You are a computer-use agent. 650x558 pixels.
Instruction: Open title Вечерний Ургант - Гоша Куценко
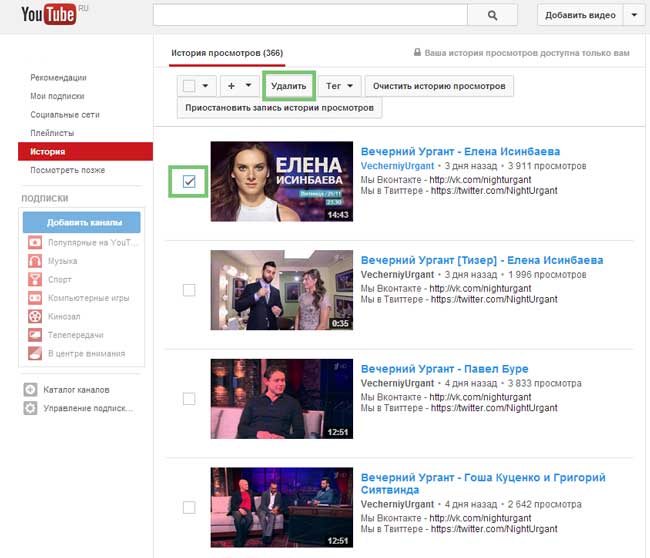click(483, 483)
